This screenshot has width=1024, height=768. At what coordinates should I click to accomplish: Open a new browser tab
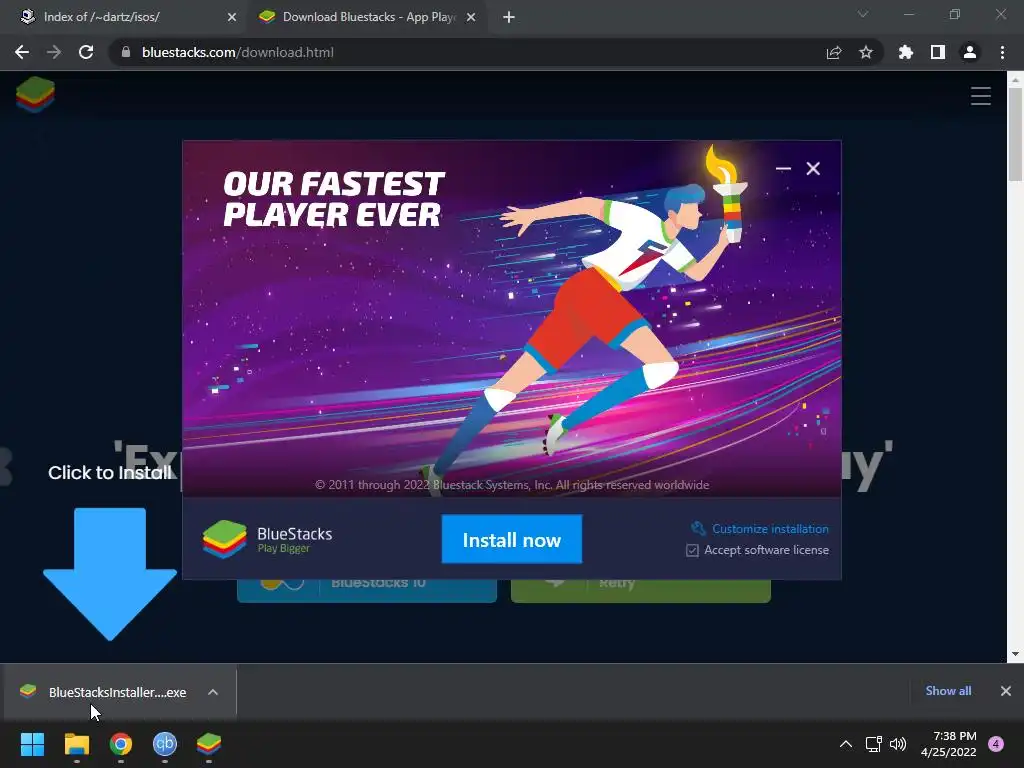[x=509, y=17]
